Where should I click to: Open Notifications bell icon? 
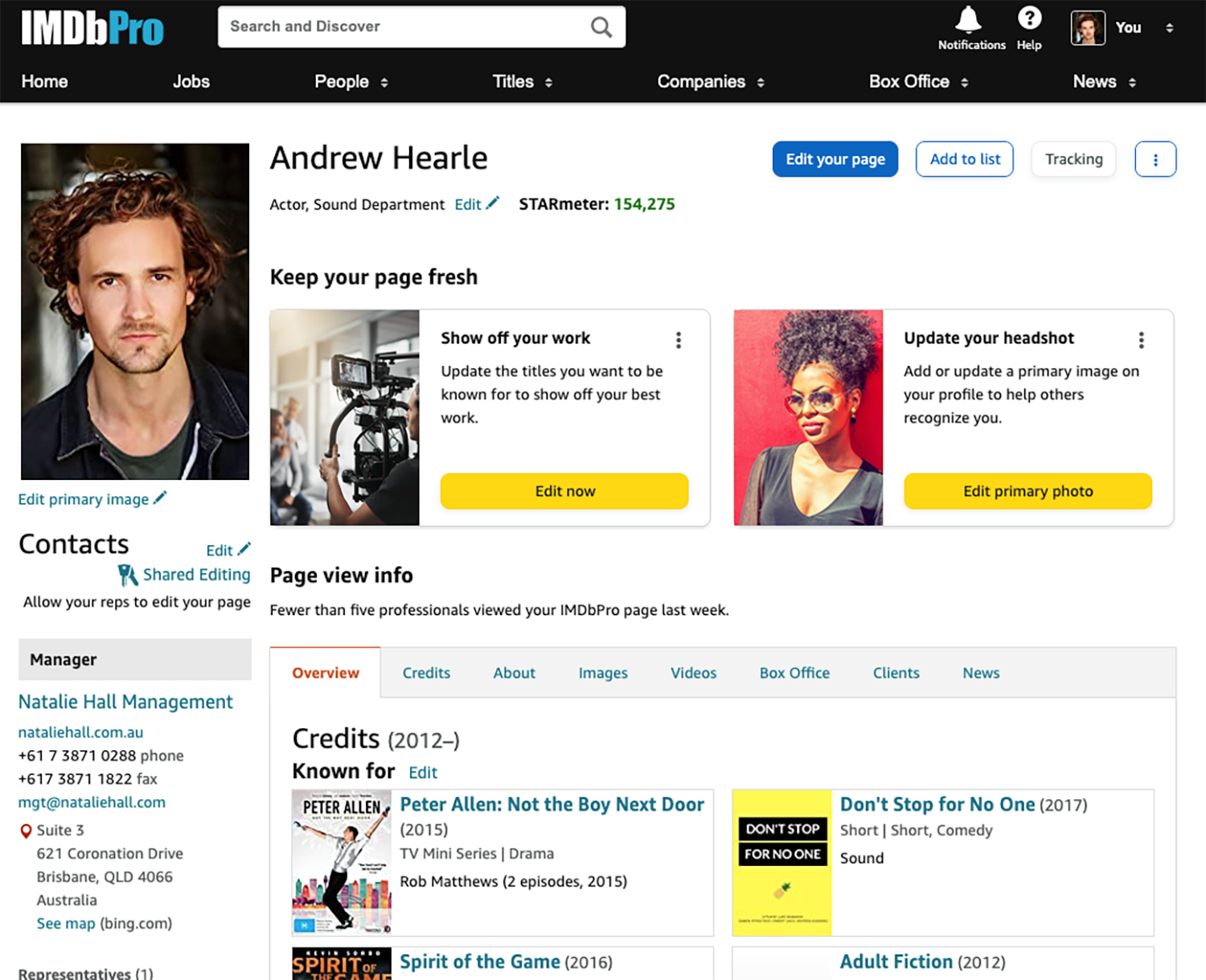point(969,19)
